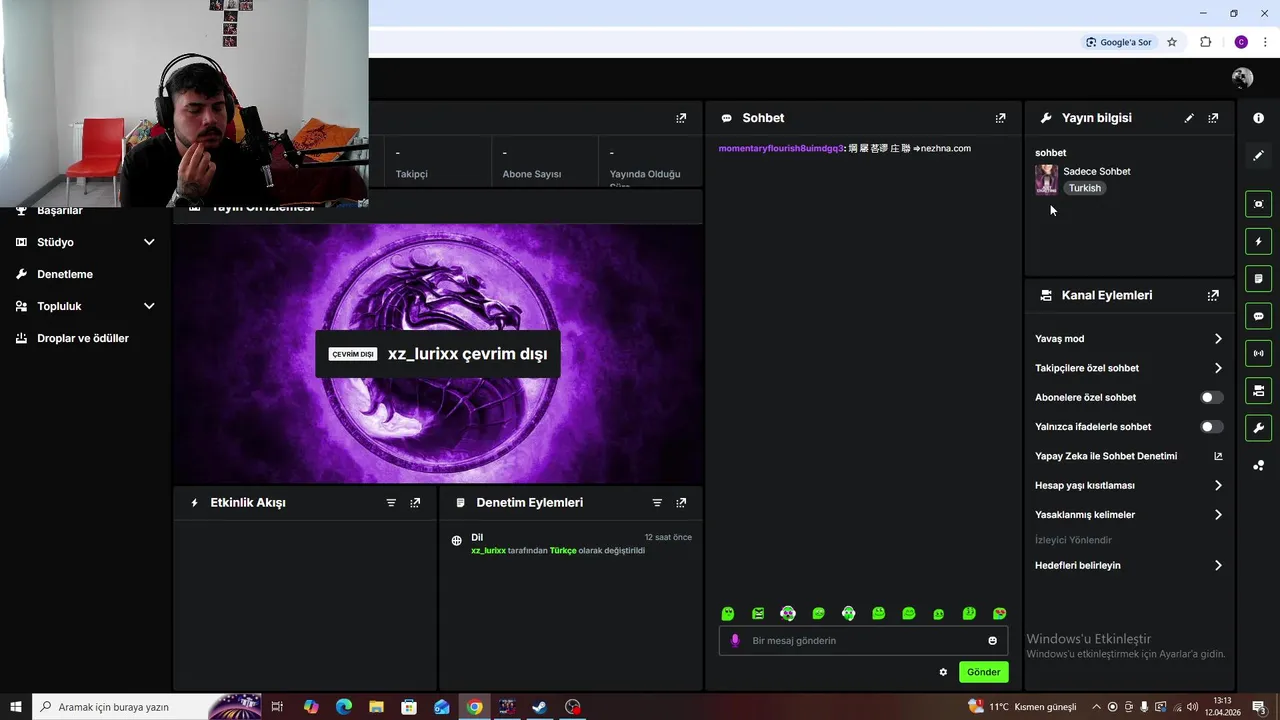This screenshot has height=720, width=1280.
Task: Select the wrench icon in right sidebar
Action: click(x=1258, y=428)
